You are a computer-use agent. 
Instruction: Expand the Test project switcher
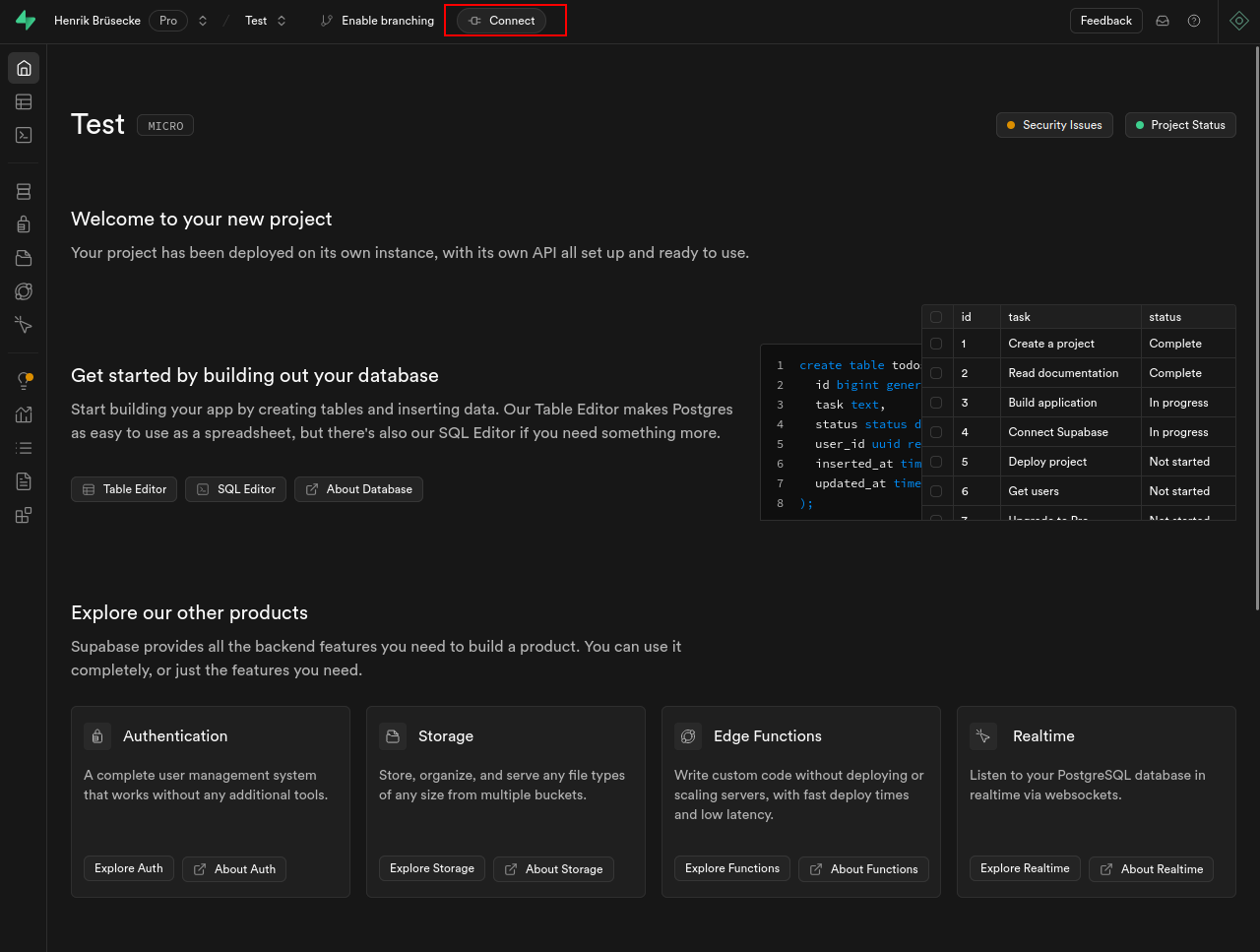click(x=282, y=21)
